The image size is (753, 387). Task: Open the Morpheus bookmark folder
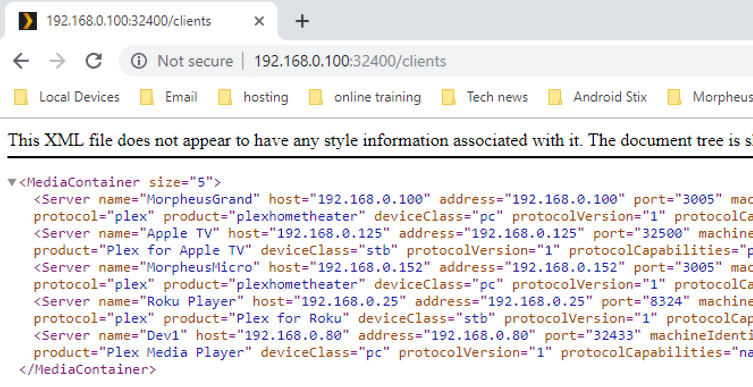click(710, 97)
